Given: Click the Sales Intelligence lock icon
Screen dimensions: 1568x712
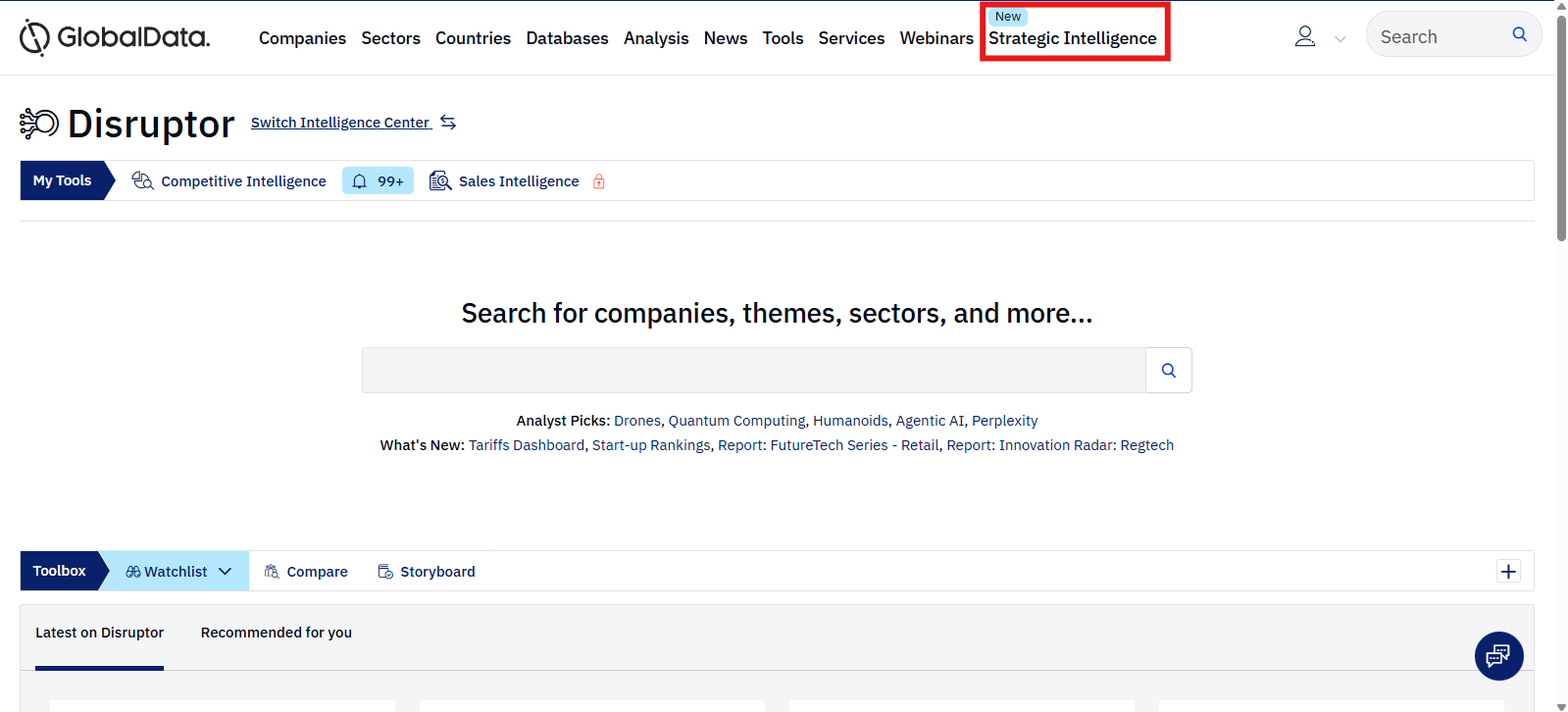Looking at the screenshot, I should pyautogui.click(x=598, y=181).
